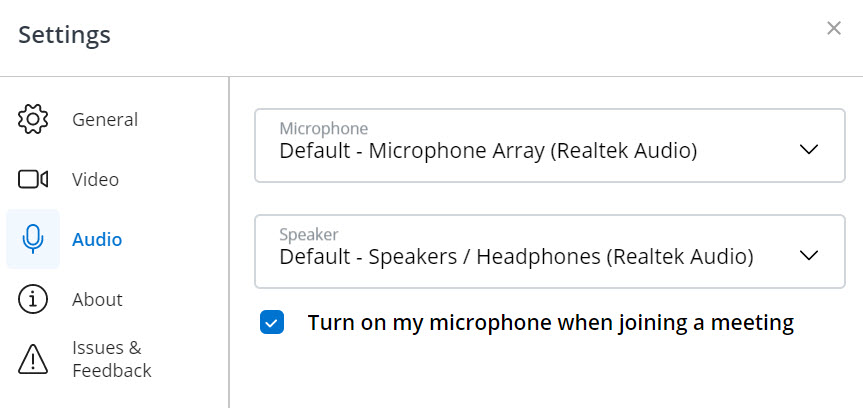The width and height of the screenshot is (863, 408).
Task: Click the Settings dialog title
Action: 64,35
